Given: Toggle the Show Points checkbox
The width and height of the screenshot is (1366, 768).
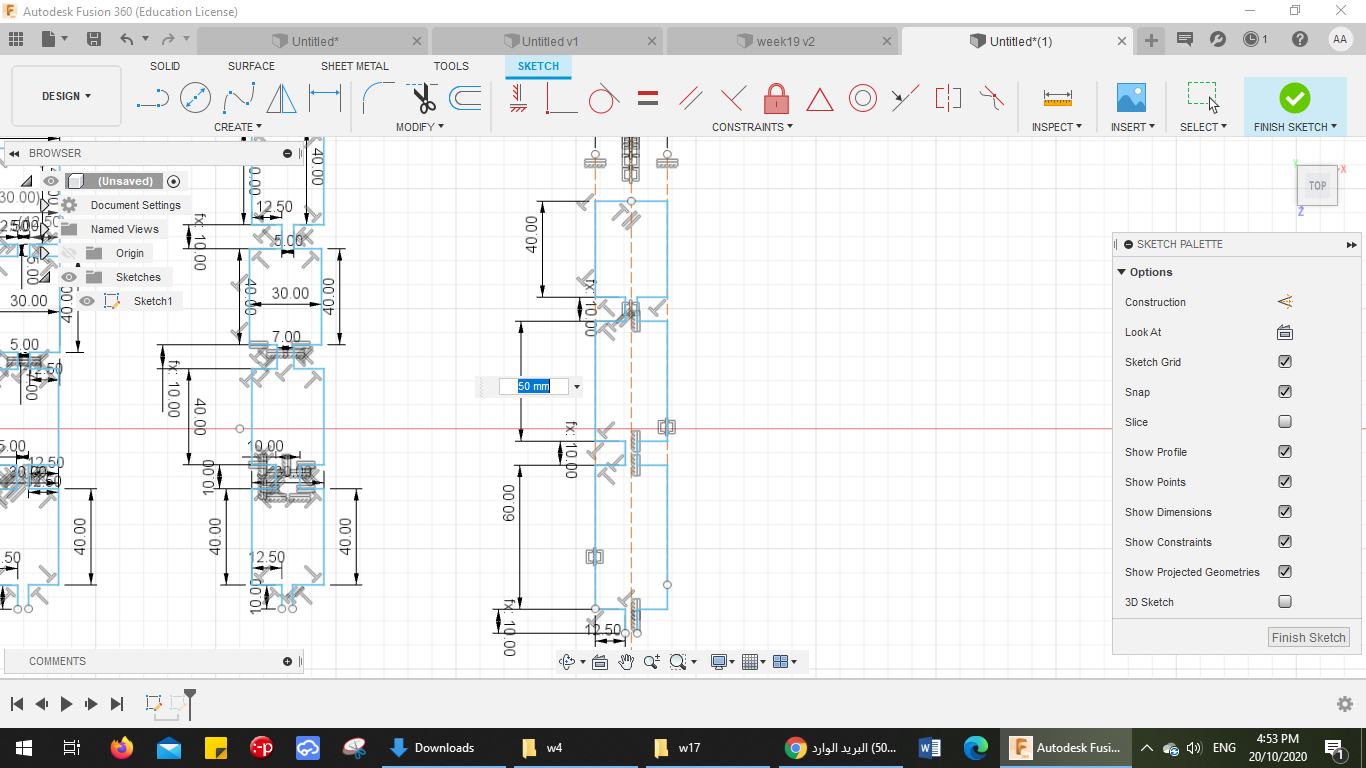Looking at the screenshot, I should pyautogui.click(x=1285, y=482).
